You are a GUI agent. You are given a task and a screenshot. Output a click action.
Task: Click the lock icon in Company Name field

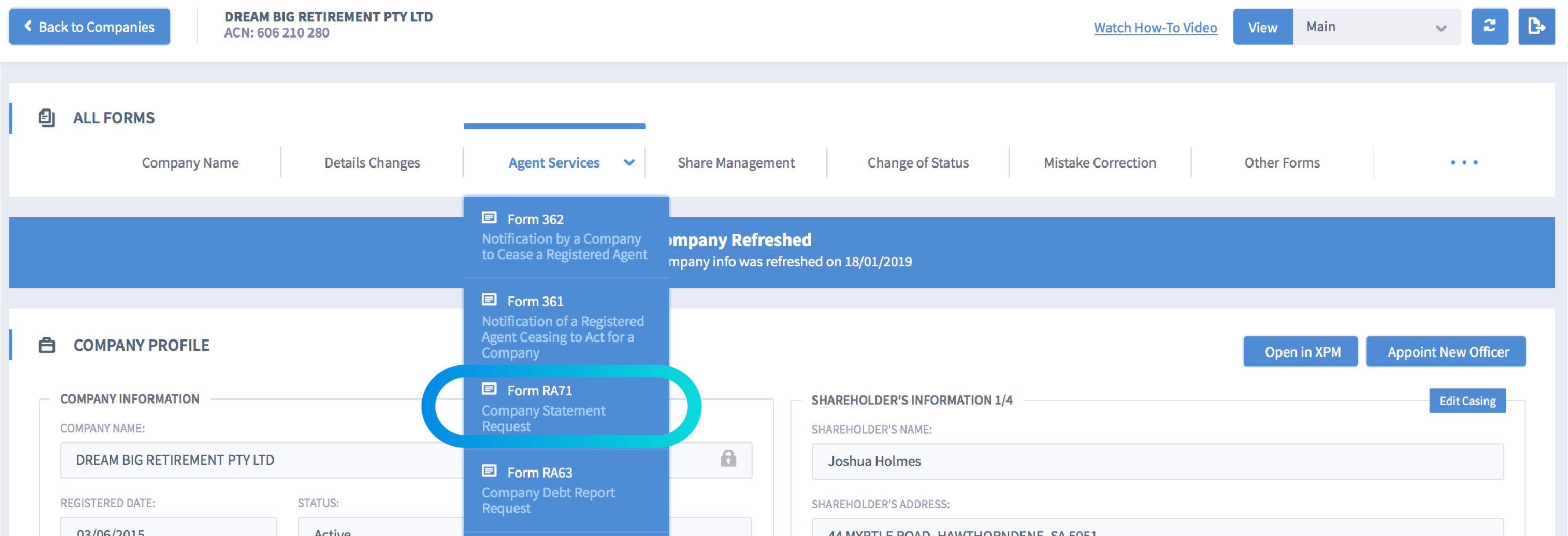point(728,459)
